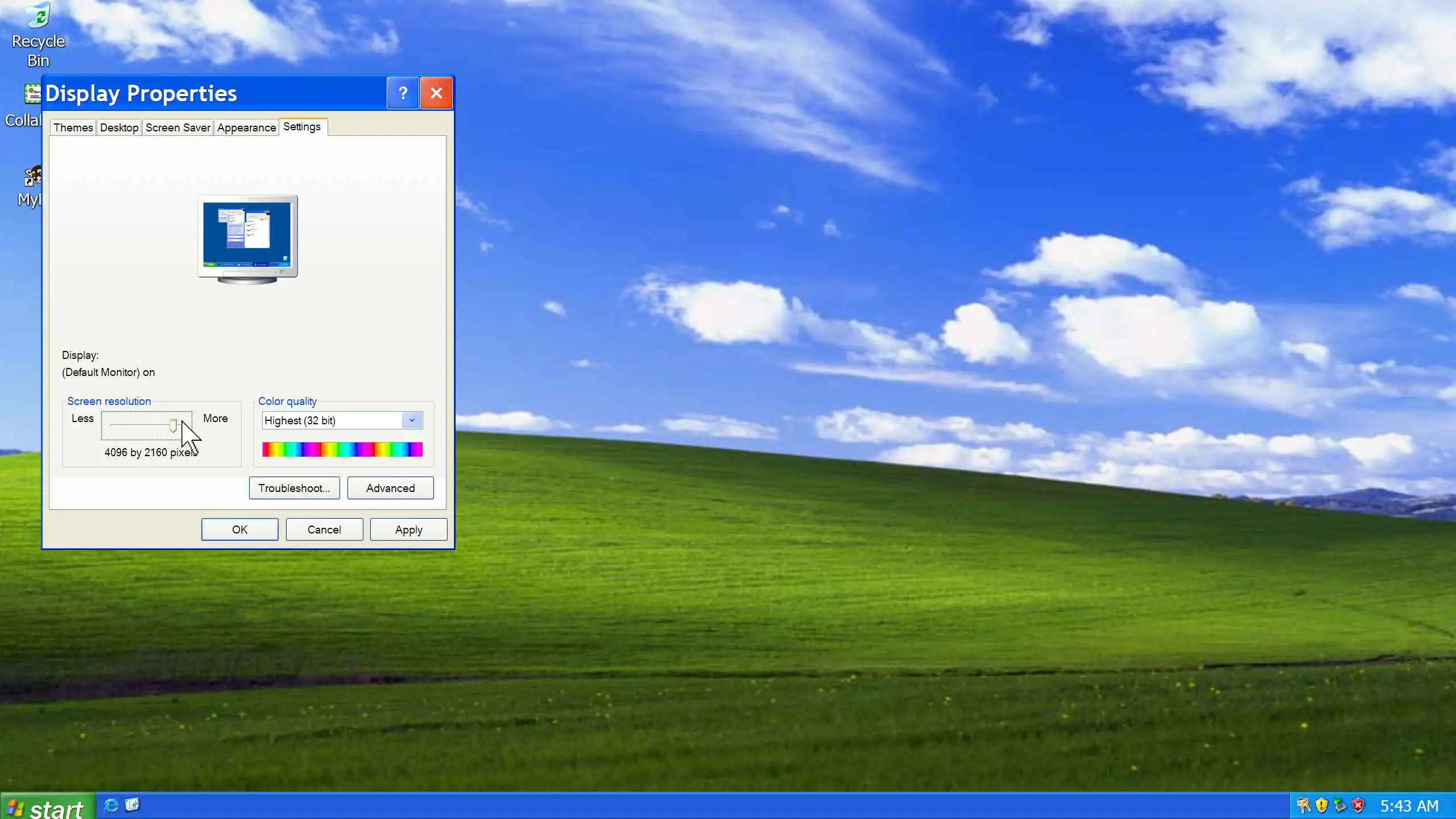Click the Show Desktop quick launch icon

pyautogui.click(x=133, y=805)
